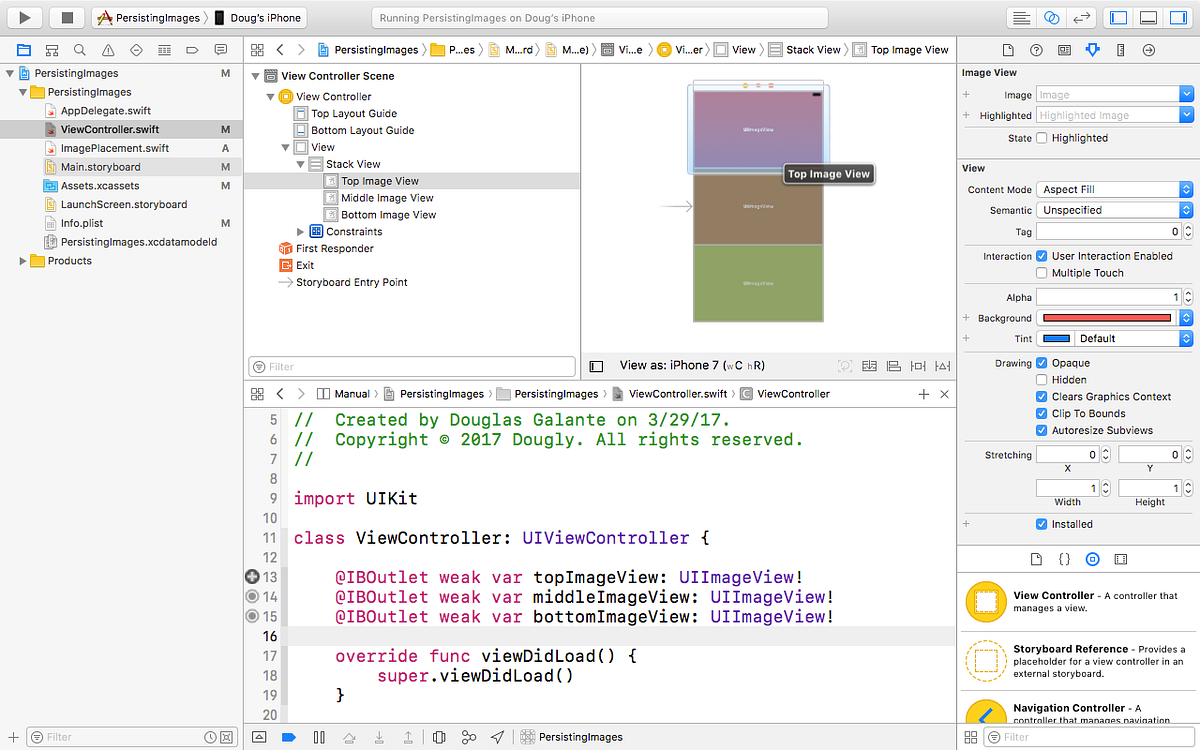Hide the right utilities panel

click(1177, 16)
